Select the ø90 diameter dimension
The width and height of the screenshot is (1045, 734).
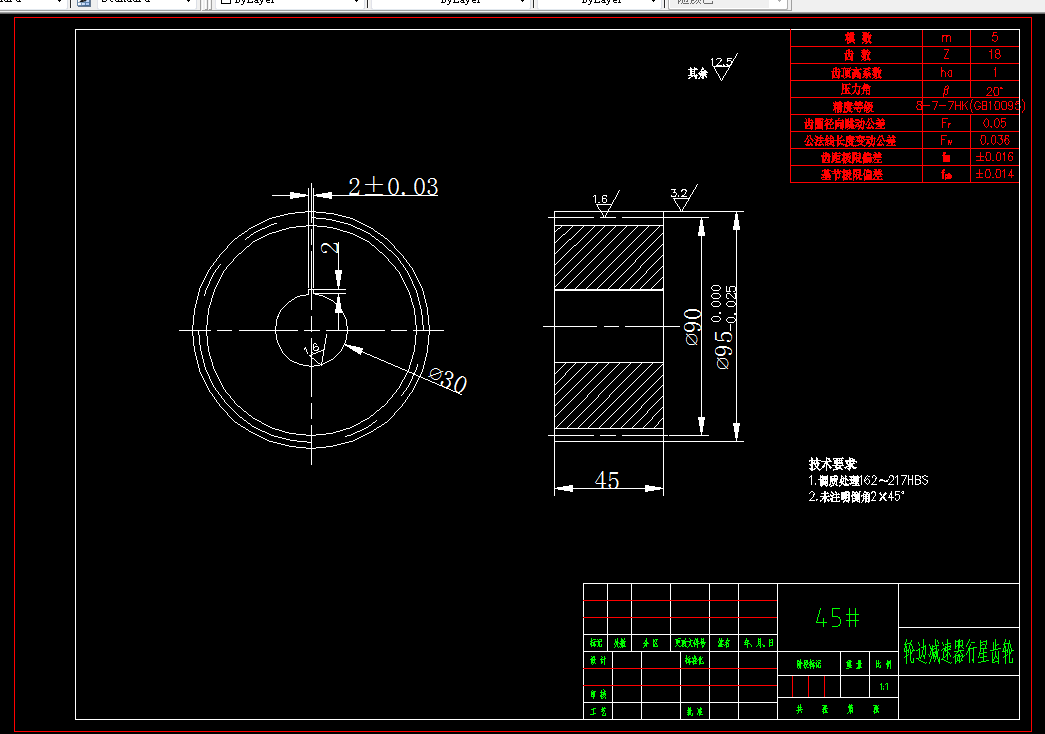[692, 327]
